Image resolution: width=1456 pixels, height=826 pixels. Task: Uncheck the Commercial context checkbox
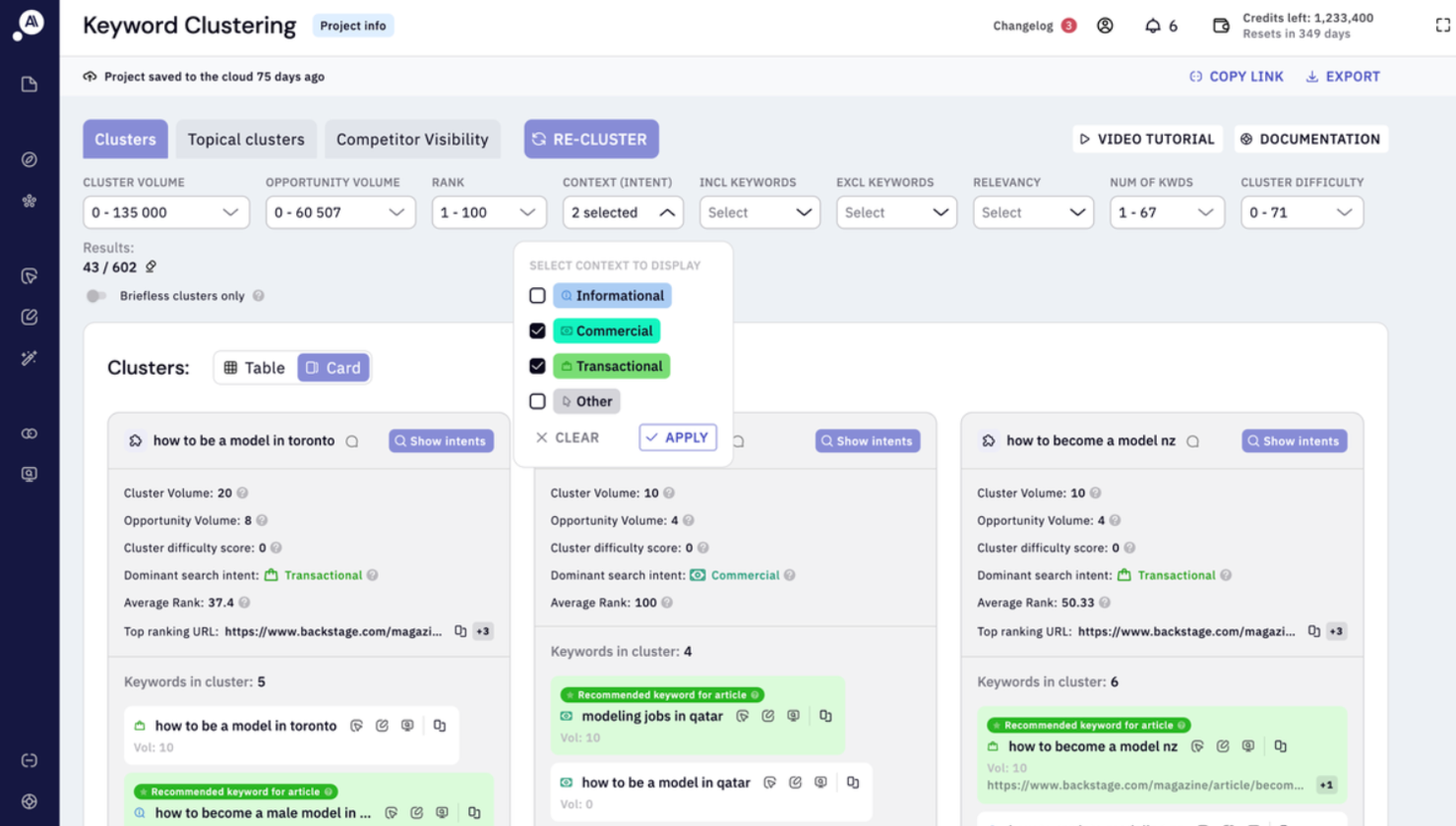537,330
